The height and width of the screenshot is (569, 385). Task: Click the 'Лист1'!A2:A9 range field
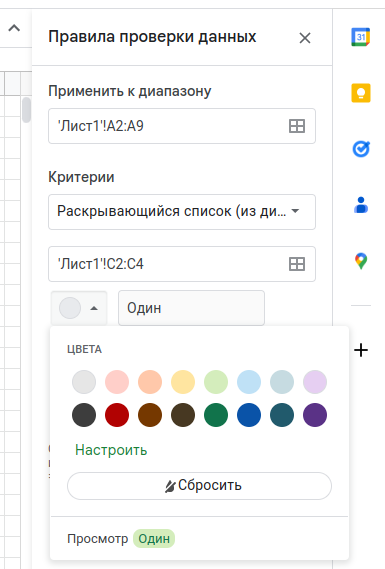[x=182, y=126]
